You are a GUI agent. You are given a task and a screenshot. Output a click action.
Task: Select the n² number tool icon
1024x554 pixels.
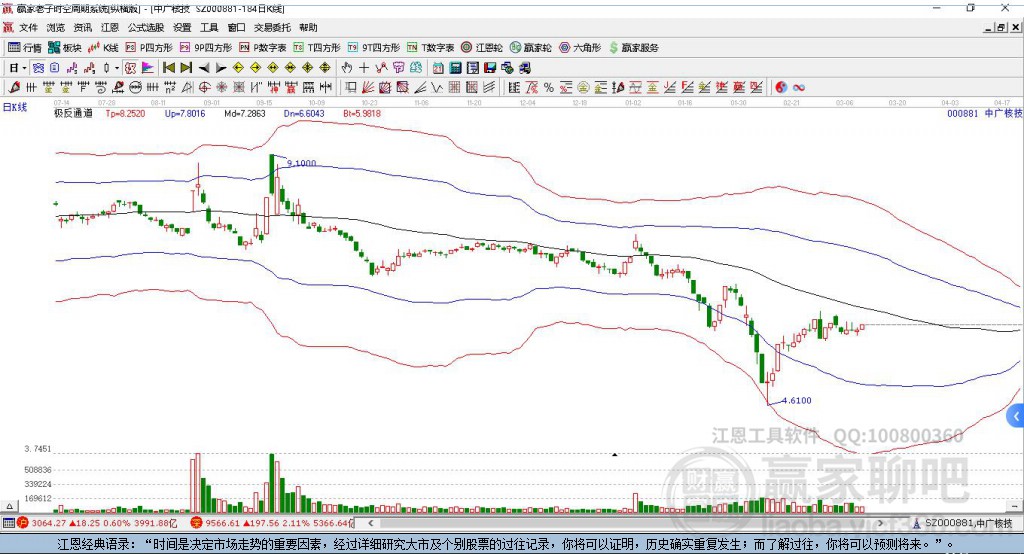tap(170, 88)
